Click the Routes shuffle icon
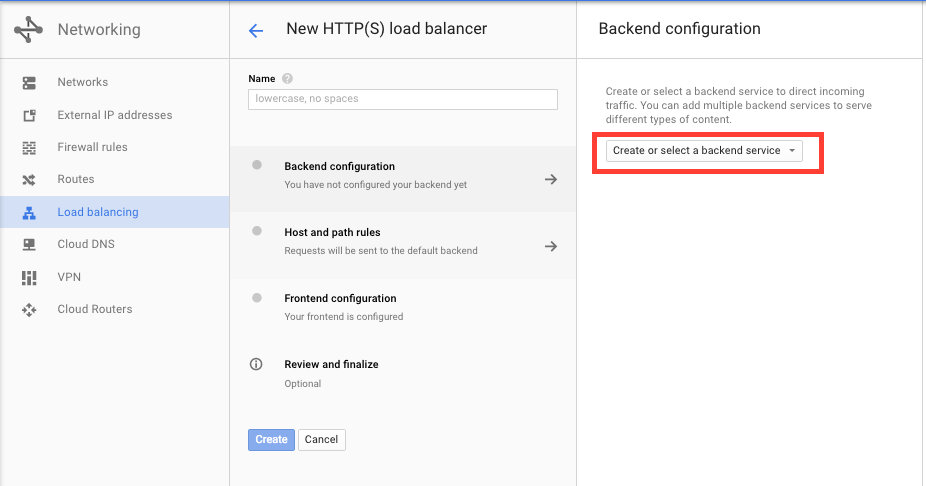 [29, 180]
